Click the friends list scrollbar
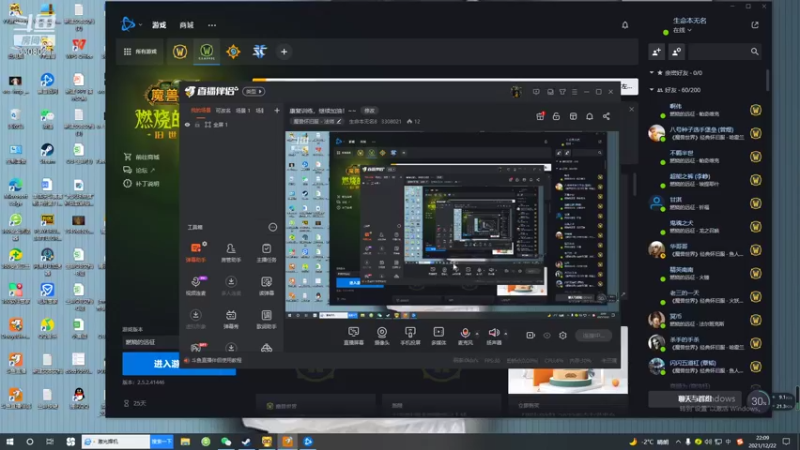Viewport: 800px width, 450px height. tap(768, 81)
